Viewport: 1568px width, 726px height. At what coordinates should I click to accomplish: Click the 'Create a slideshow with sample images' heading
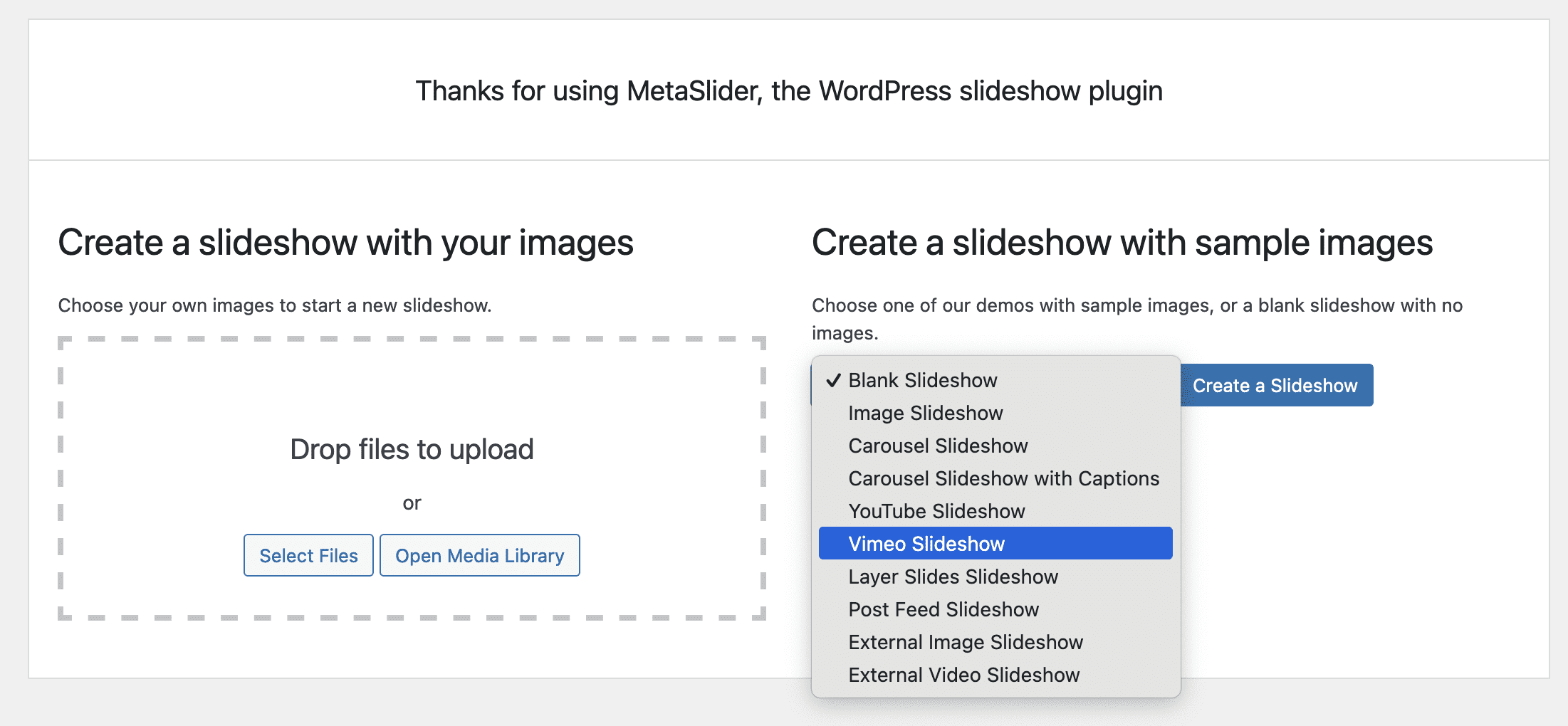coord(1122,243)
